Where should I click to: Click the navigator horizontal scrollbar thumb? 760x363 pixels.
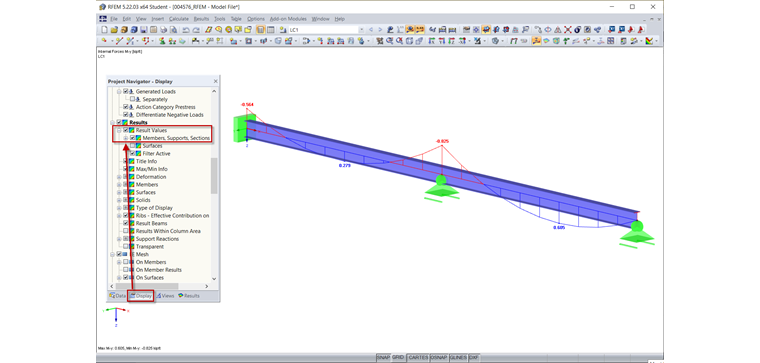click(x=148, y=286)
